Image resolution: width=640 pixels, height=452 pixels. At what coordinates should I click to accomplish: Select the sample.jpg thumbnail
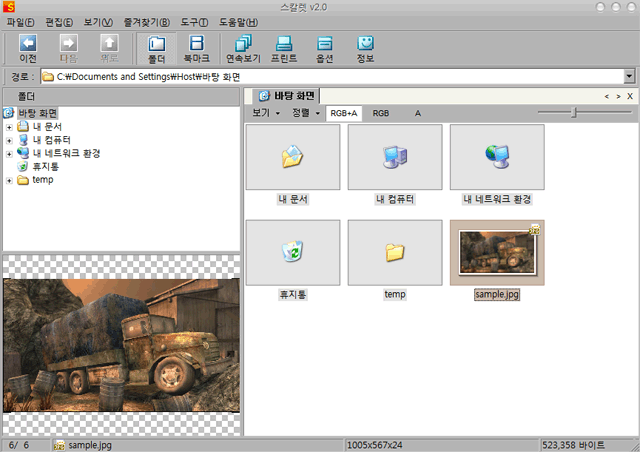tap(497, 253)
